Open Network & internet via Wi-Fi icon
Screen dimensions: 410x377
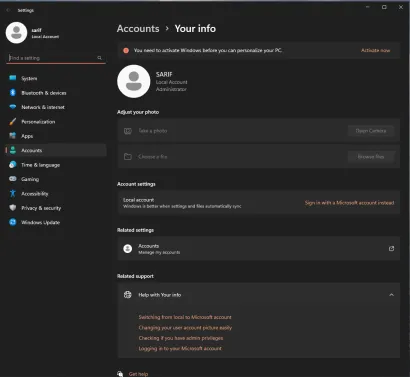click(x=13, y=107)
